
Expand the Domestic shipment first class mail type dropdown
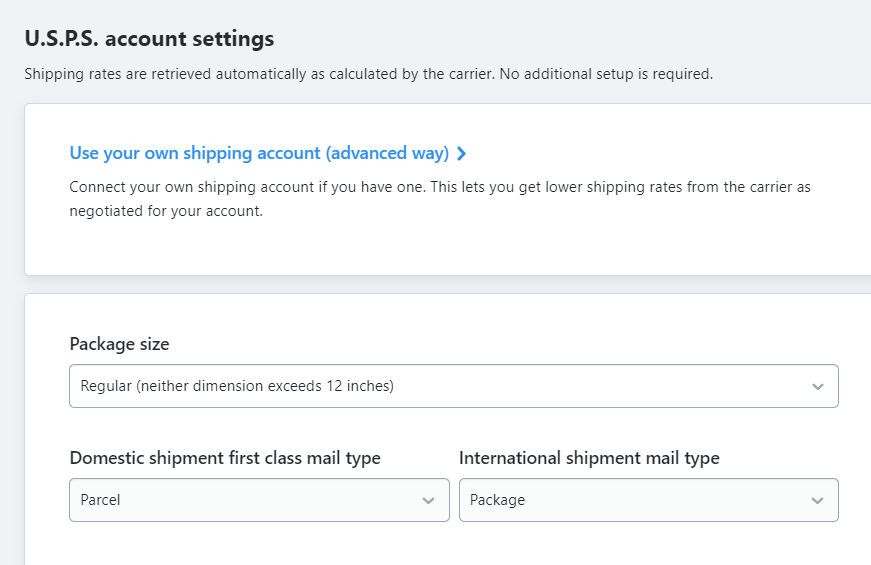[259, 500]
